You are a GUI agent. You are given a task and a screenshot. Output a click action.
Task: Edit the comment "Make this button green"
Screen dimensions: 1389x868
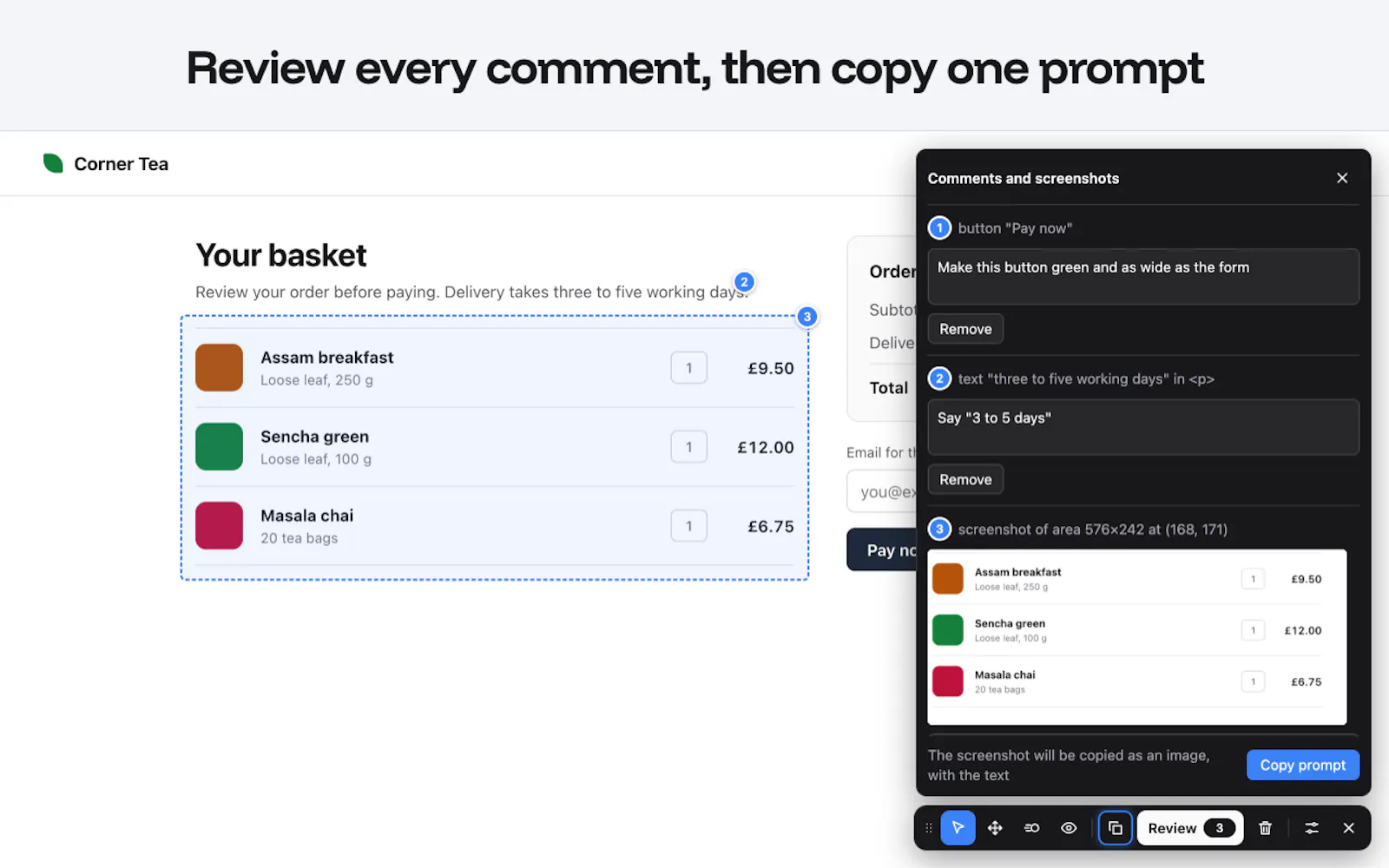[x=1143, y=277]
